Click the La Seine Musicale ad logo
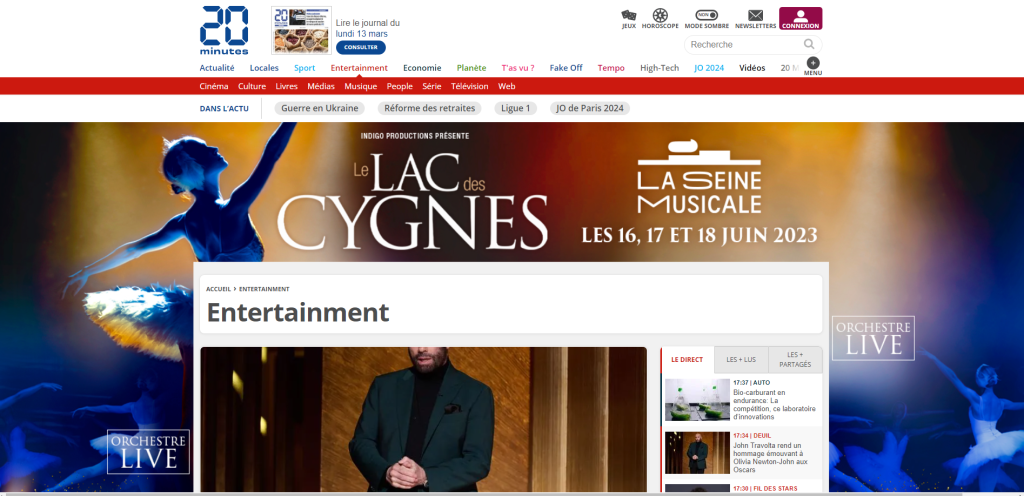 [699, 178]
